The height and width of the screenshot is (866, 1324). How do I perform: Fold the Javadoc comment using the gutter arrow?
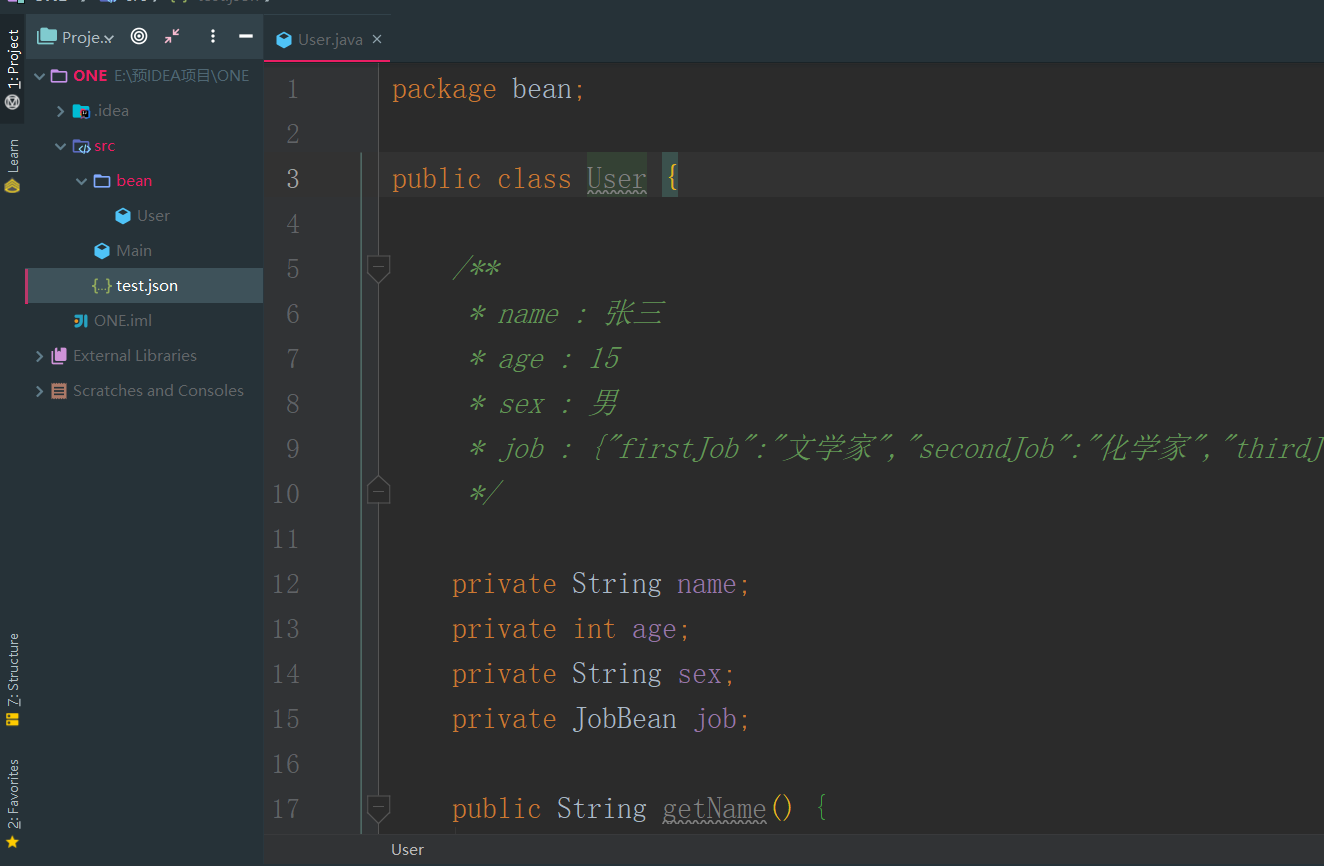378,268
